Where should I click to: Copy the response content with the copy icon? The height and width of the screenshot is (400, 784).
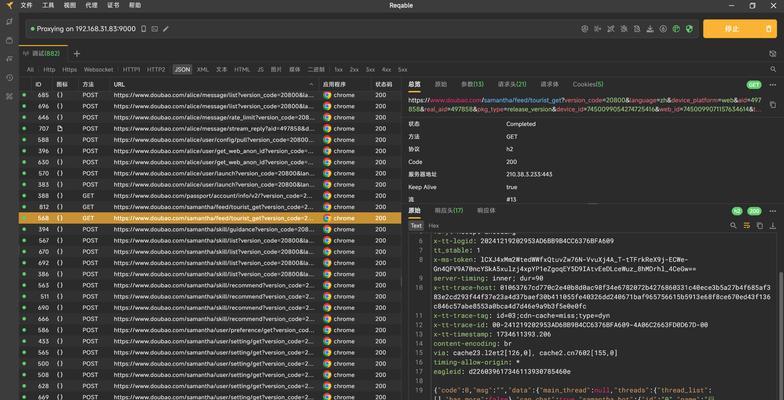(x=760, y=226)
